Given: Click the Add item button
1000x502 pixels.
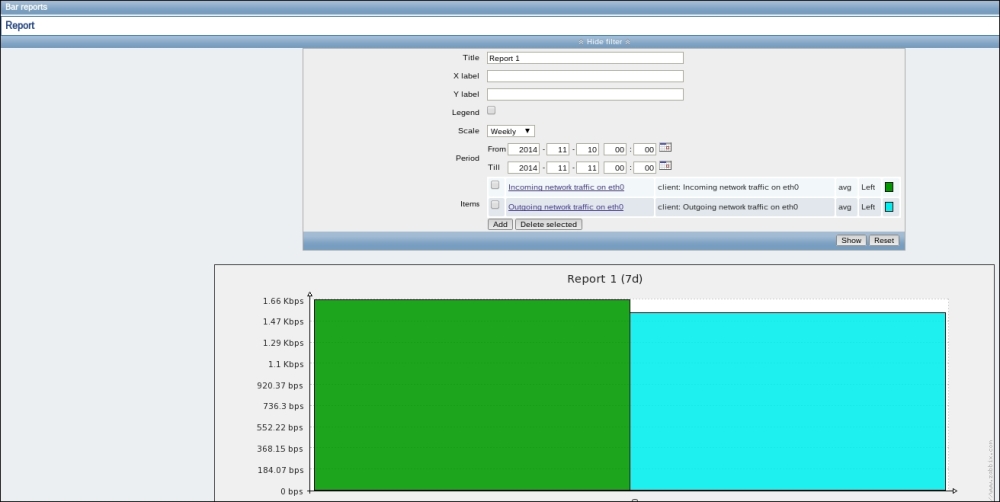Looking at the screenshot, I should pyautogui.click(x=500, y=224).
